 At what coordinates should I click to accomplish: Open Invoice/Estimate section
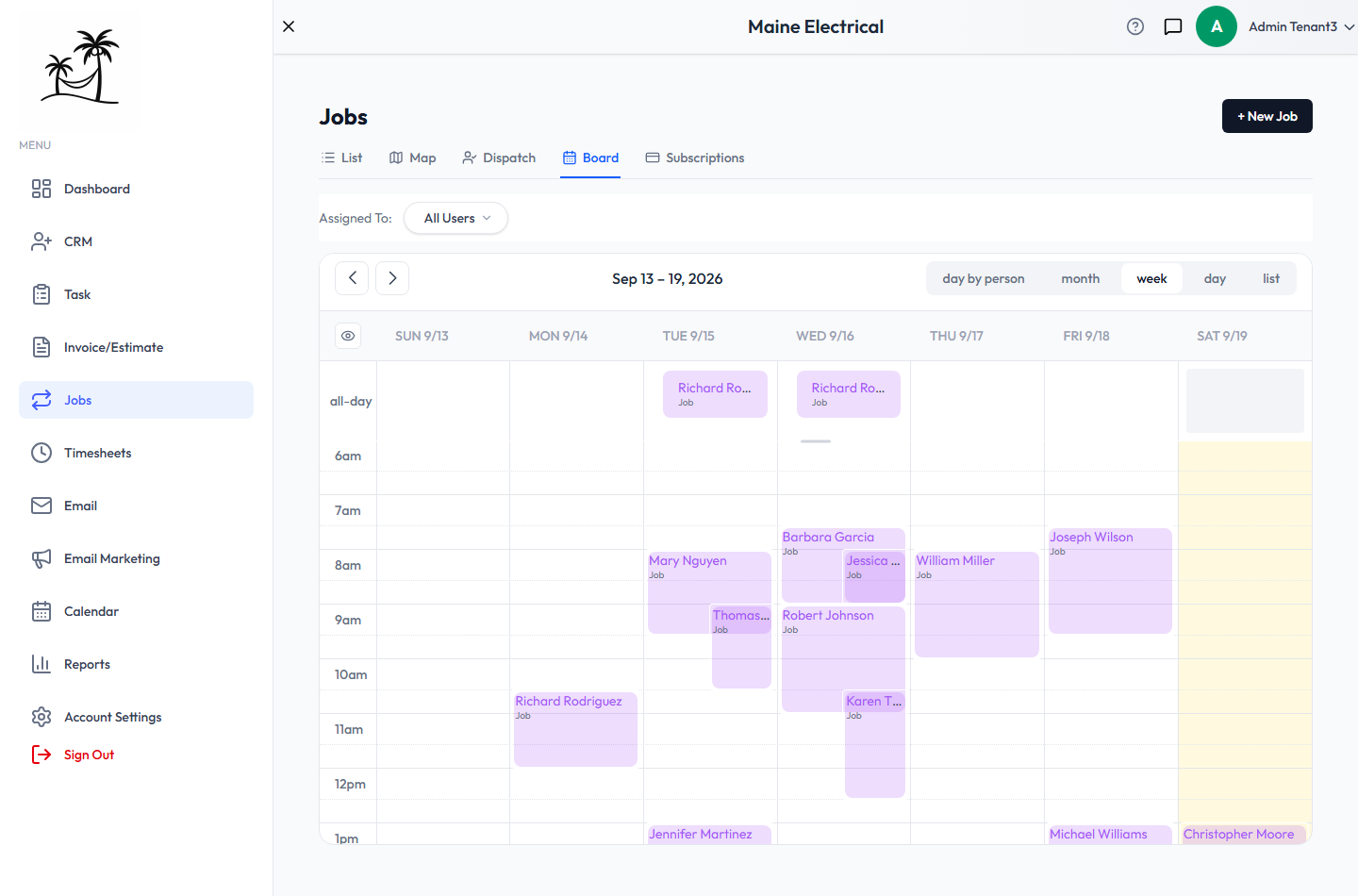click(136, 347)
